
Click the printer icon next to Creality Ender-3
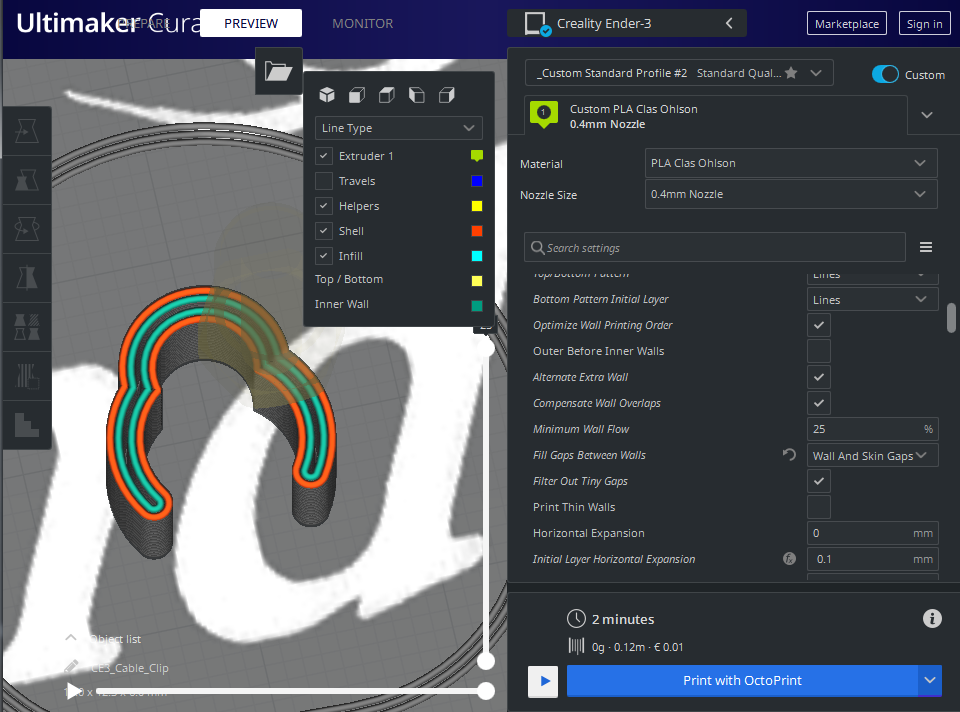537,24
